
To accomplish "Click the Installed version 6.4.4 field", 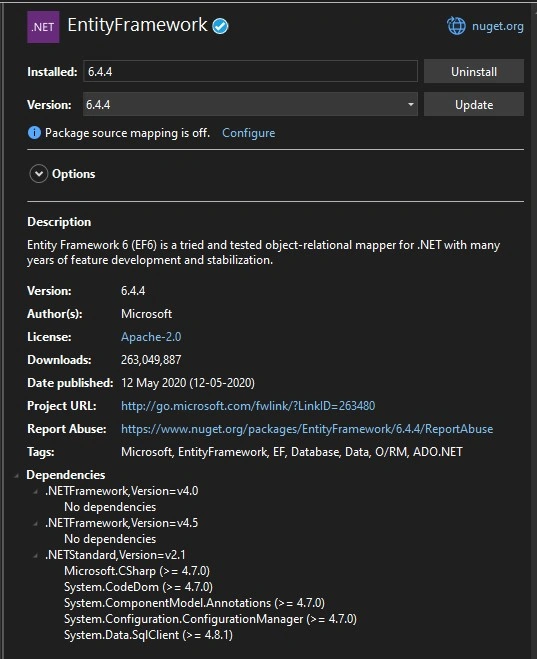I will (x=250, y=71).
